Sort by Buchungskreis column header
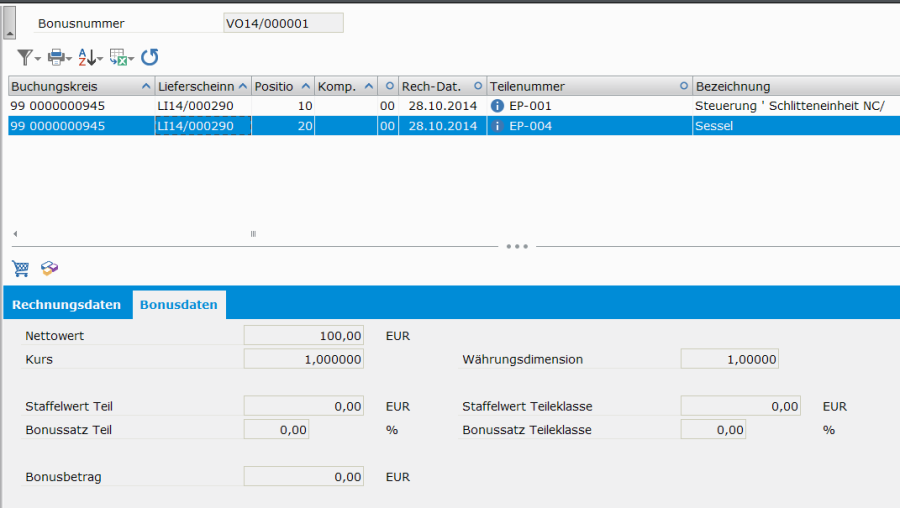Image resolution: width=900 pixels, height=508 pixels. click(x=75, y=86)
